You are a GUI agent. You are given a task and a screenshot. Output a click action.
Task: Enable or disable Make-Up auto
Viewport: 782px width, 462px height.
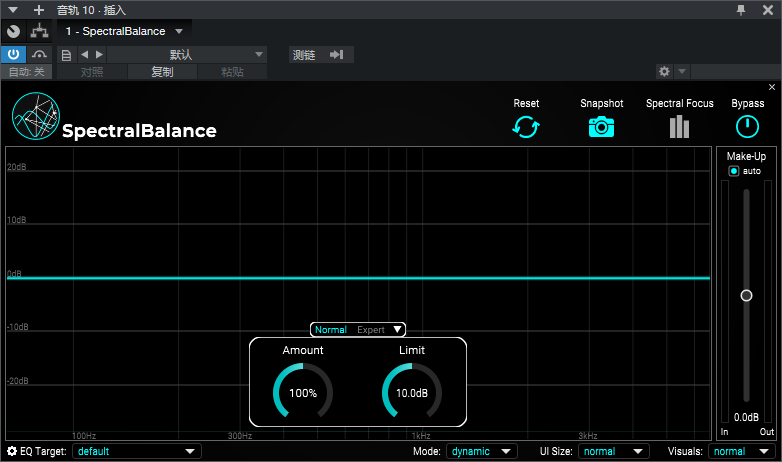pos(734,171)
